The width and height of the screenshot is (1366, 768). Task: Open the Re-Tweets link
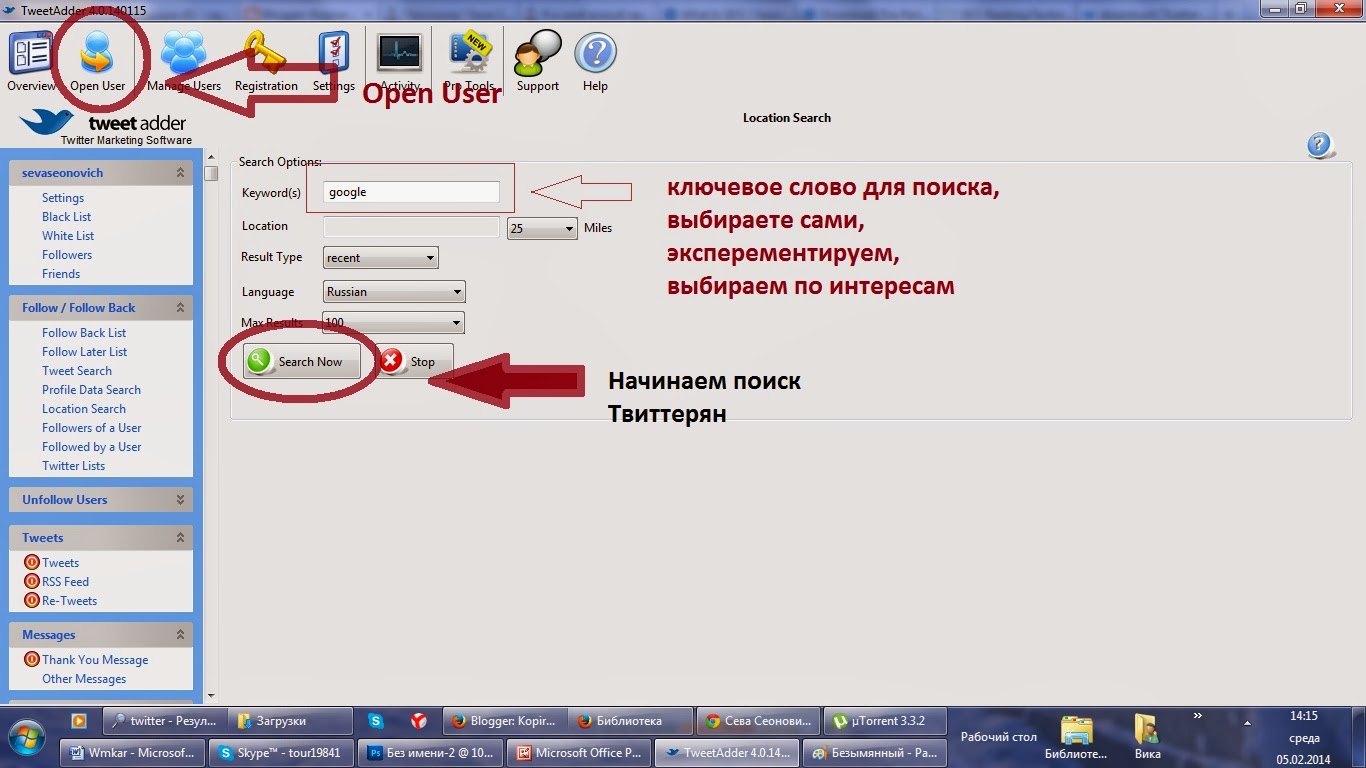coord(70,601)
